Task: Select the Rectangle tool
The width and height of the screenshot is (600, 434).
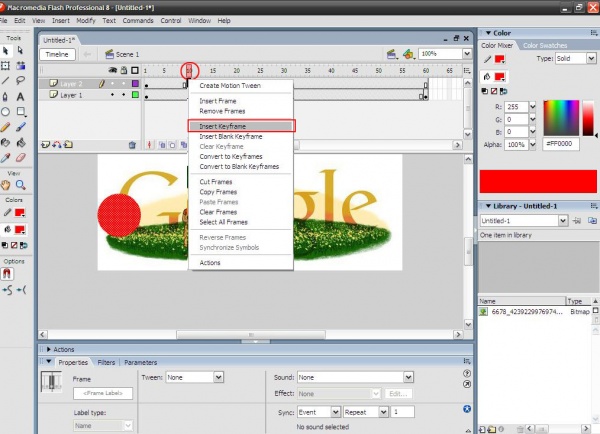Action: [21, 112]
